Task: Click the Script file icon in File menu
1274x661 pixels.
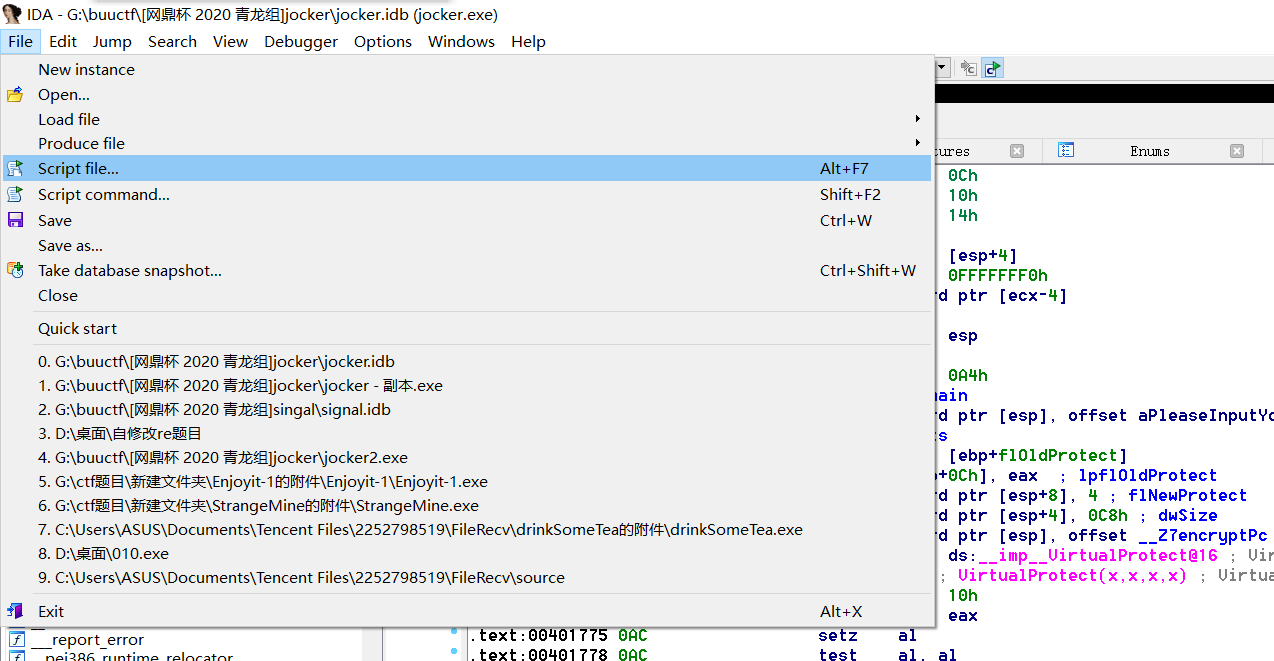Action: [x=15, y=169]
